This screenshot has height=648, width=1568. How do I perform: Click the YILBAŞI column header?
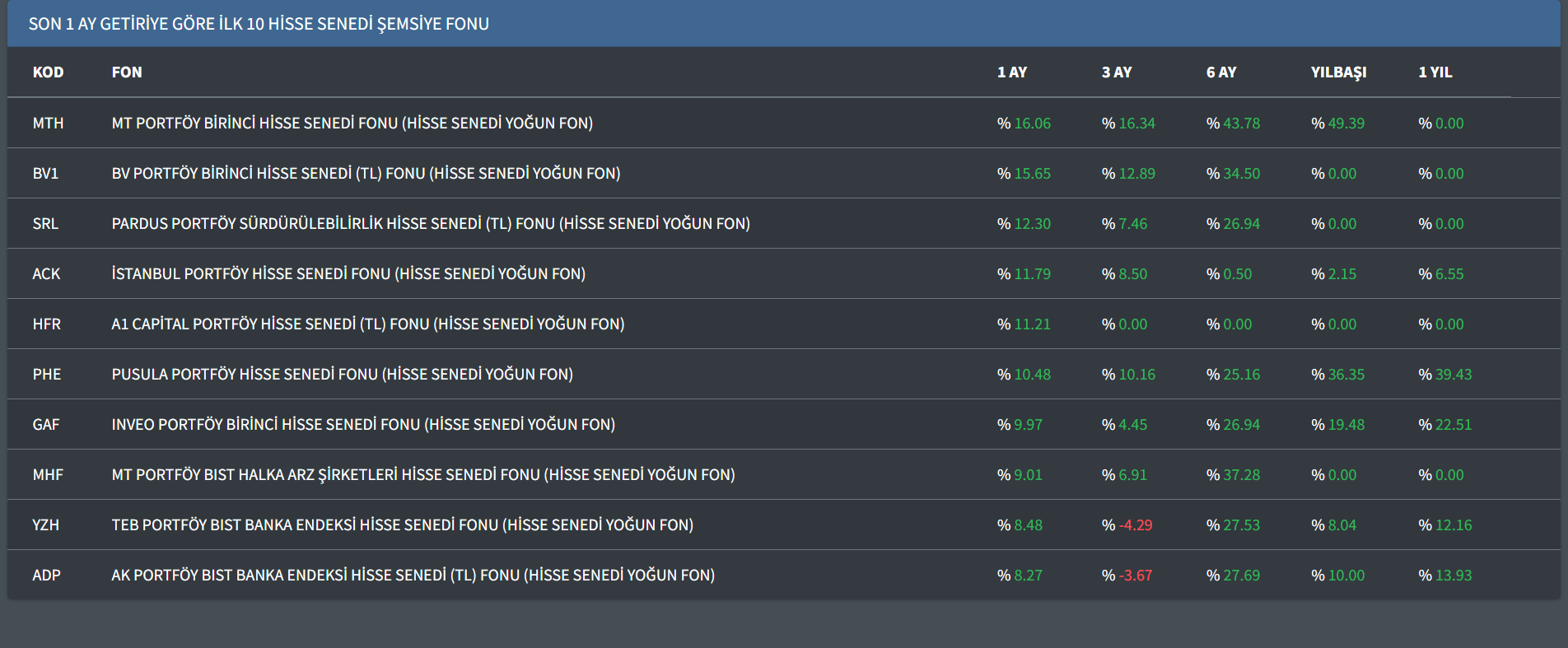(1338, 72)
